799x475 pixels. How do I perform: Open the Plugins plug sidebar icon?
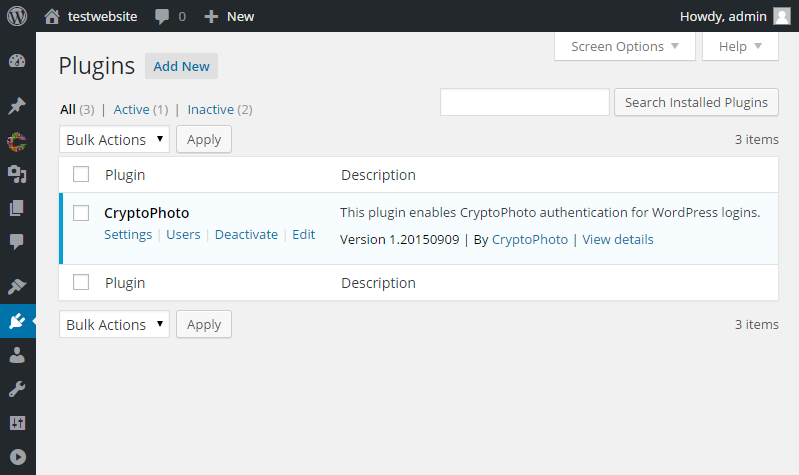[18, 321]
